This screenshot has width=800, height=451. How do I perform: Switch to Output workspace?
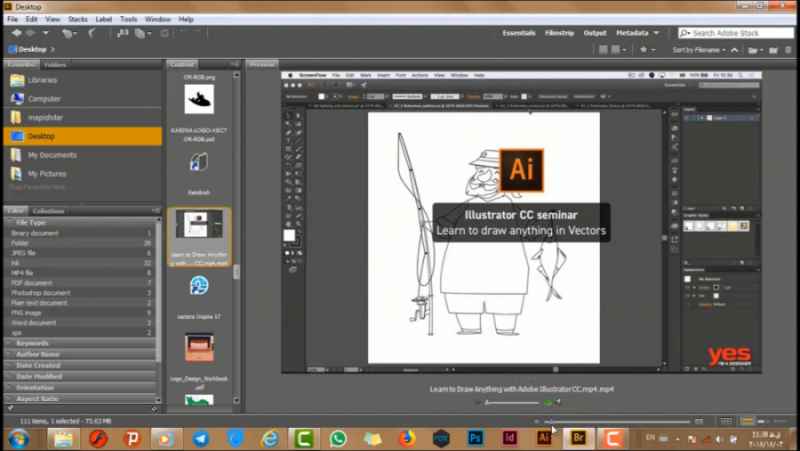[x=595, y=33]
